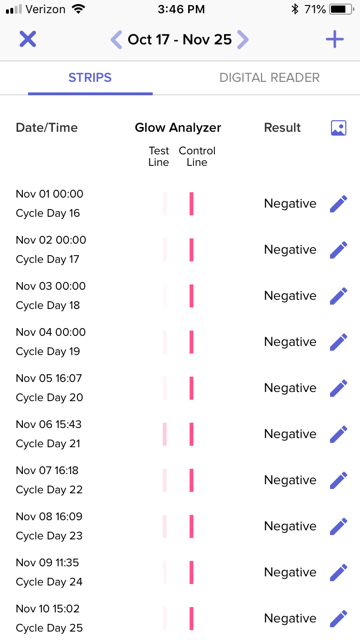Open the Nov 06 15:43 test row
Viewport: 360px width, 640px height.
[180, 434]
